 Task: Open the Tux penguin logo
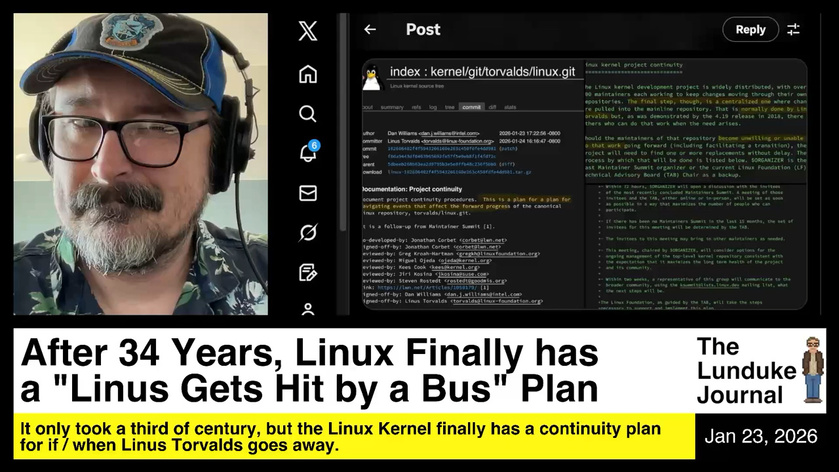(x=371, y=77)
